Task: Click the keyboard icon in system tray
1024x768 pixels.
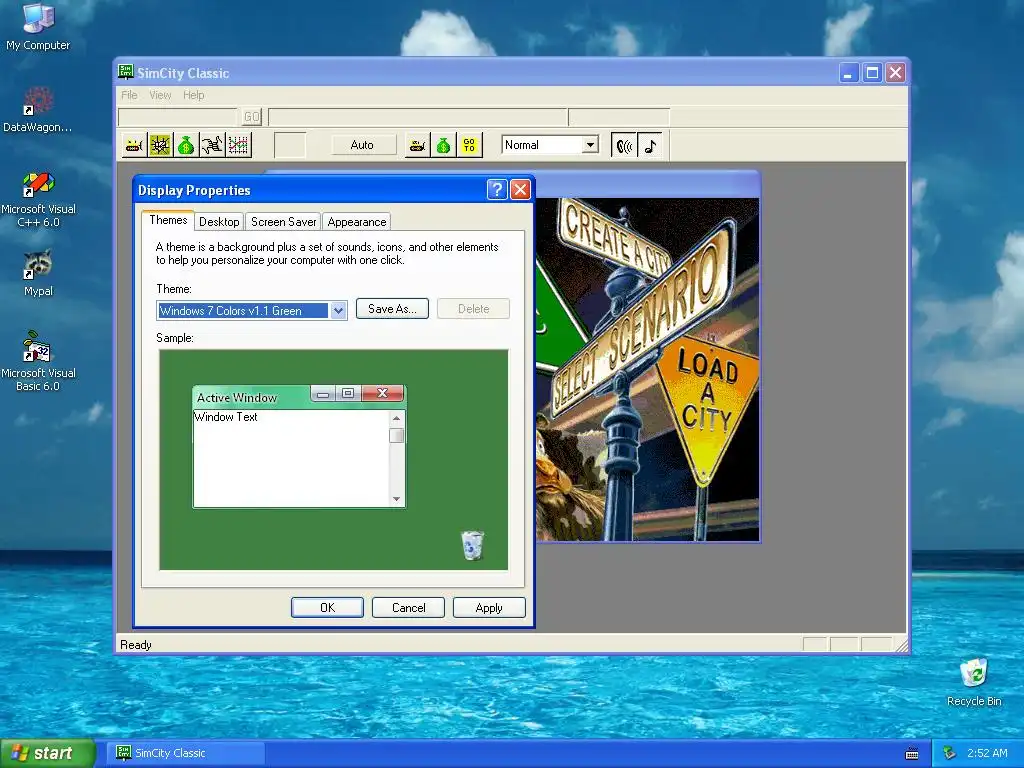Action: pos(912,754)
